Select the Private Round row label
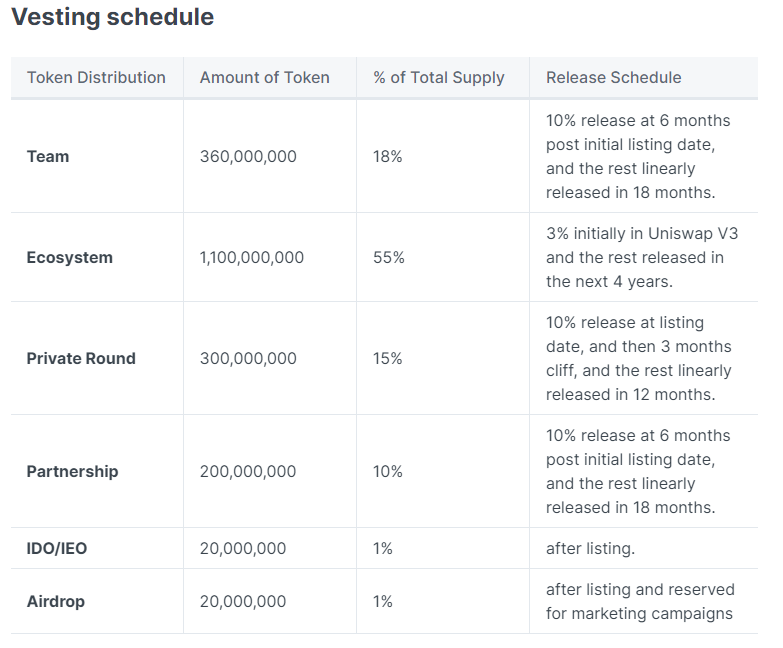 point(81,358)
